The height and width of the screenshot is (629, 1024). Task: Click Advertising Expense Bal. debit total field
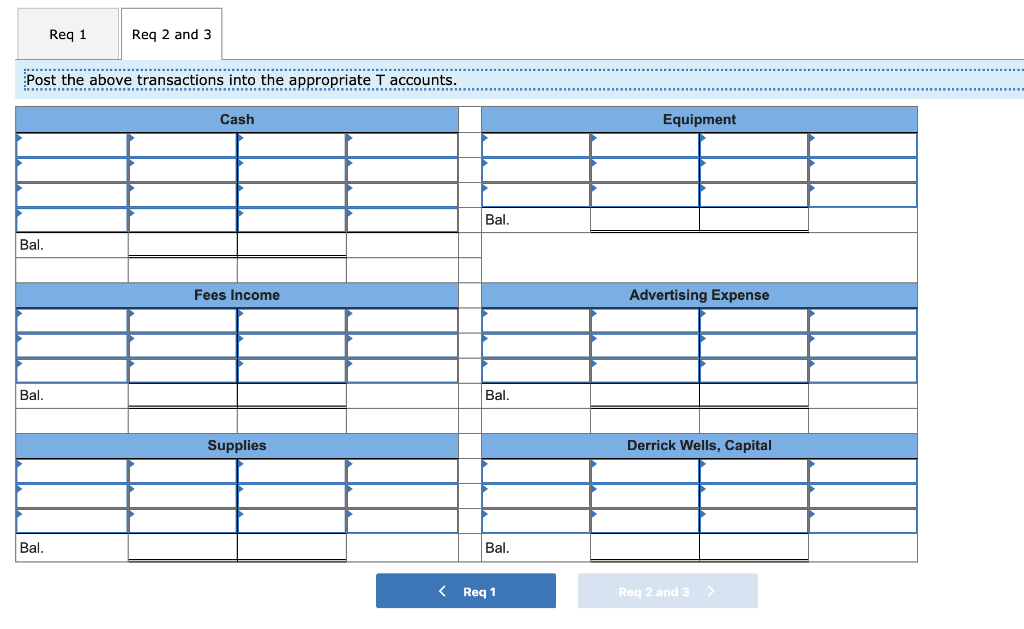pyautogui.click(x=645, y=395)
